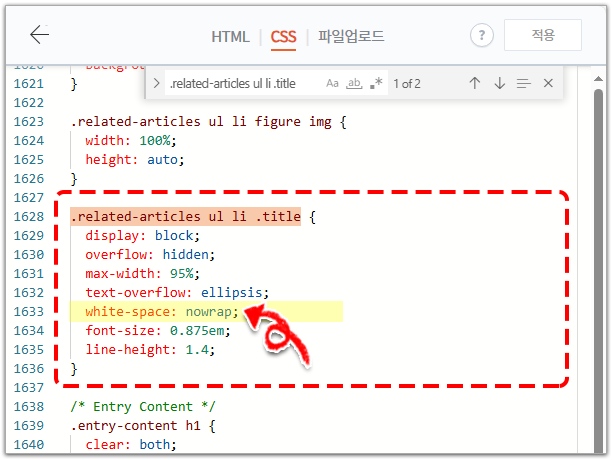Click the 적용 apply button
The width and height of the screenshot is (612, 460).
point(543,35)
